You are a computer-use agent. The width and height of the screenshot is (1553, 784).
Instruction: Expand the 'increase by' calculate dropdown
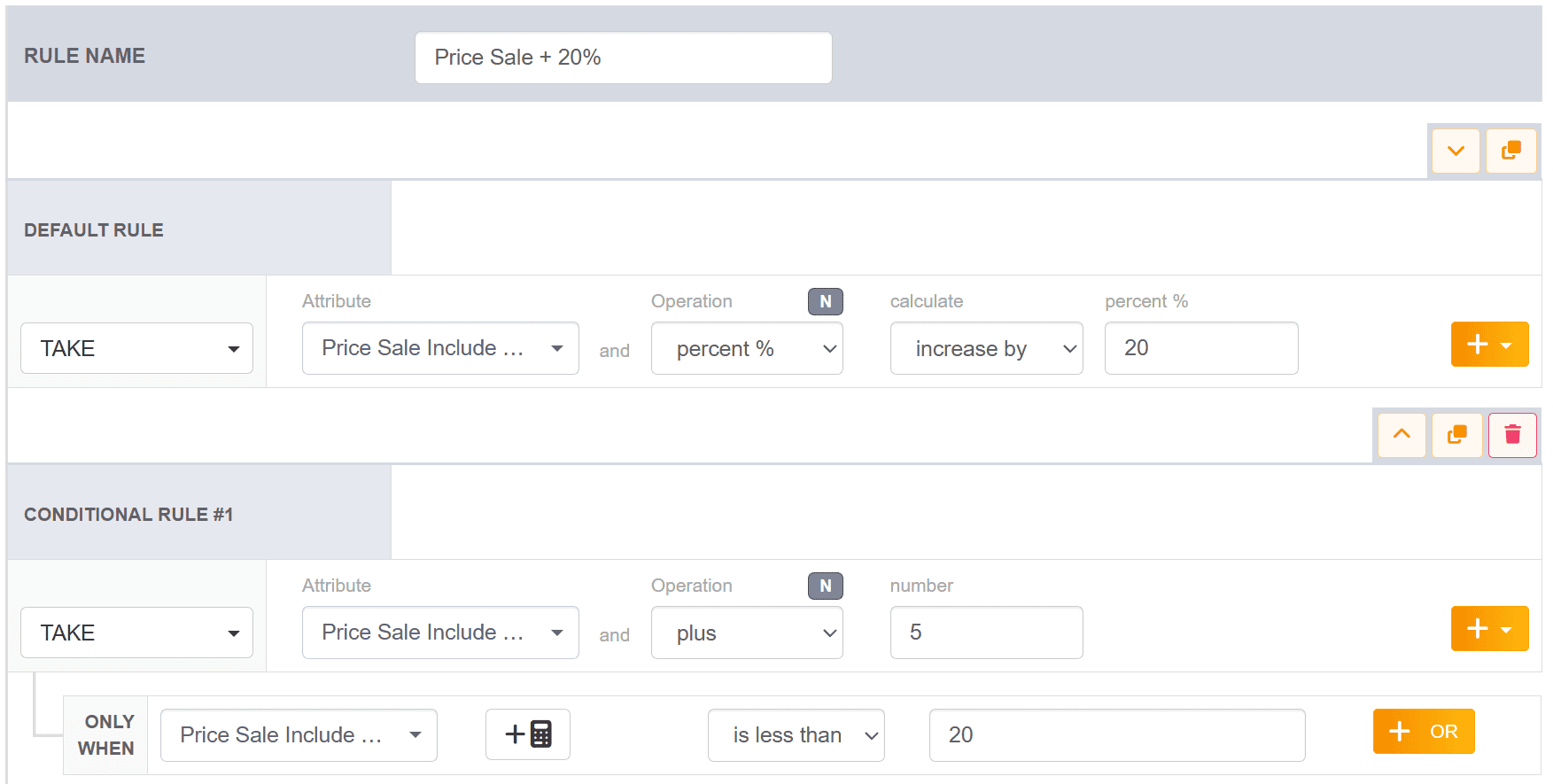pyautogui.click(x=985, y=349)
